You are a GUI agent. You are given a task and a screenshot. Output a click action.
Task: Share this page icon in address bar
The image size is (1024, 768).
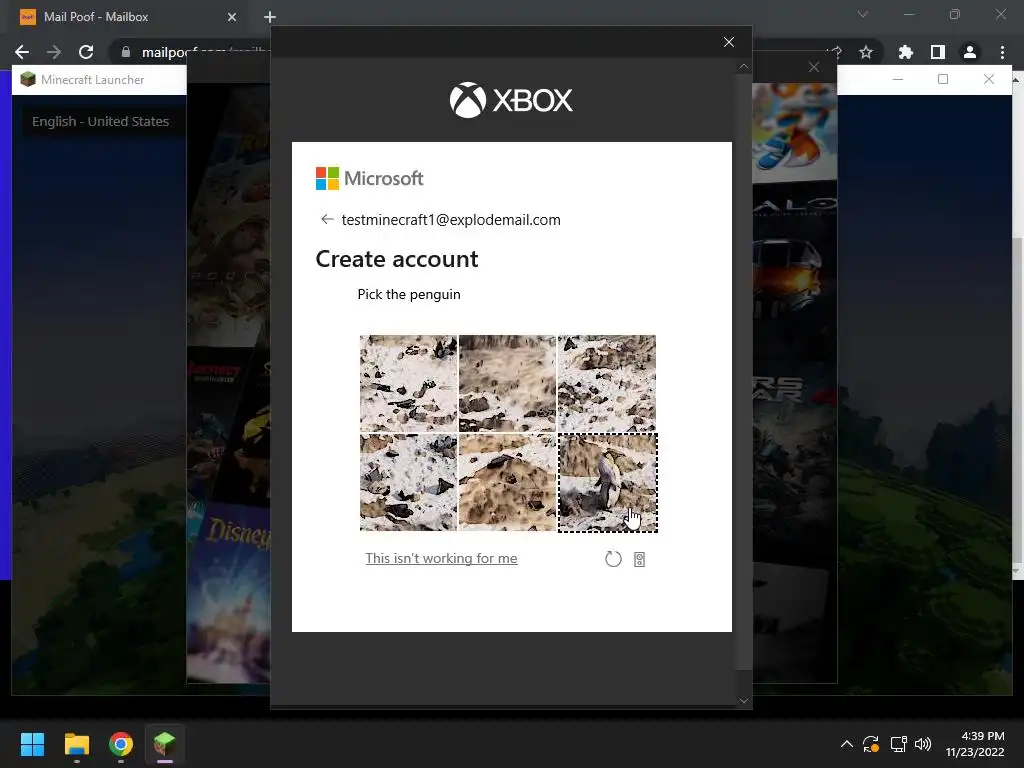click(x=835, y=52)
